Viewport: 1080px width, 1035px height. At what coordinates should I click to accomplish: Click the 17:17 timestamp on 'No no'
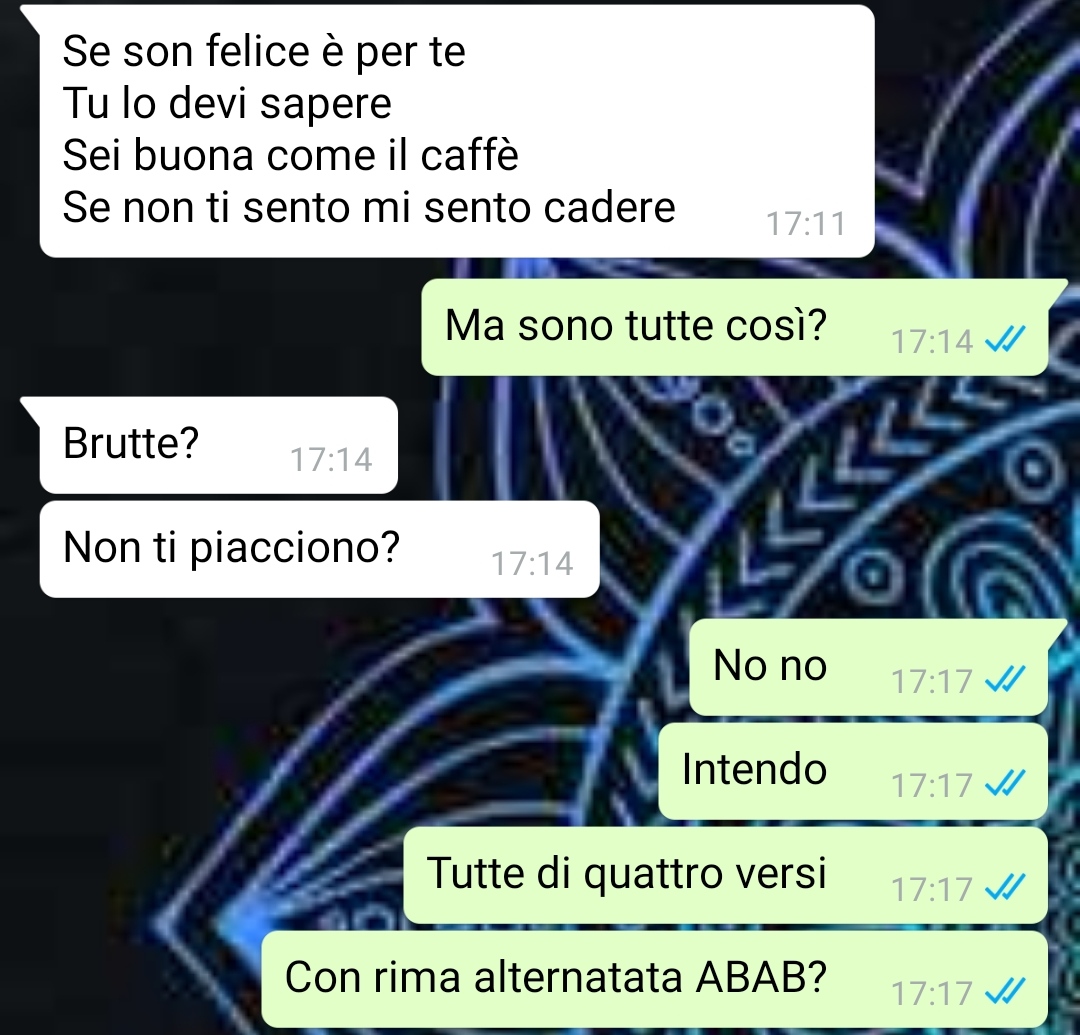click(x=931, y=681)
